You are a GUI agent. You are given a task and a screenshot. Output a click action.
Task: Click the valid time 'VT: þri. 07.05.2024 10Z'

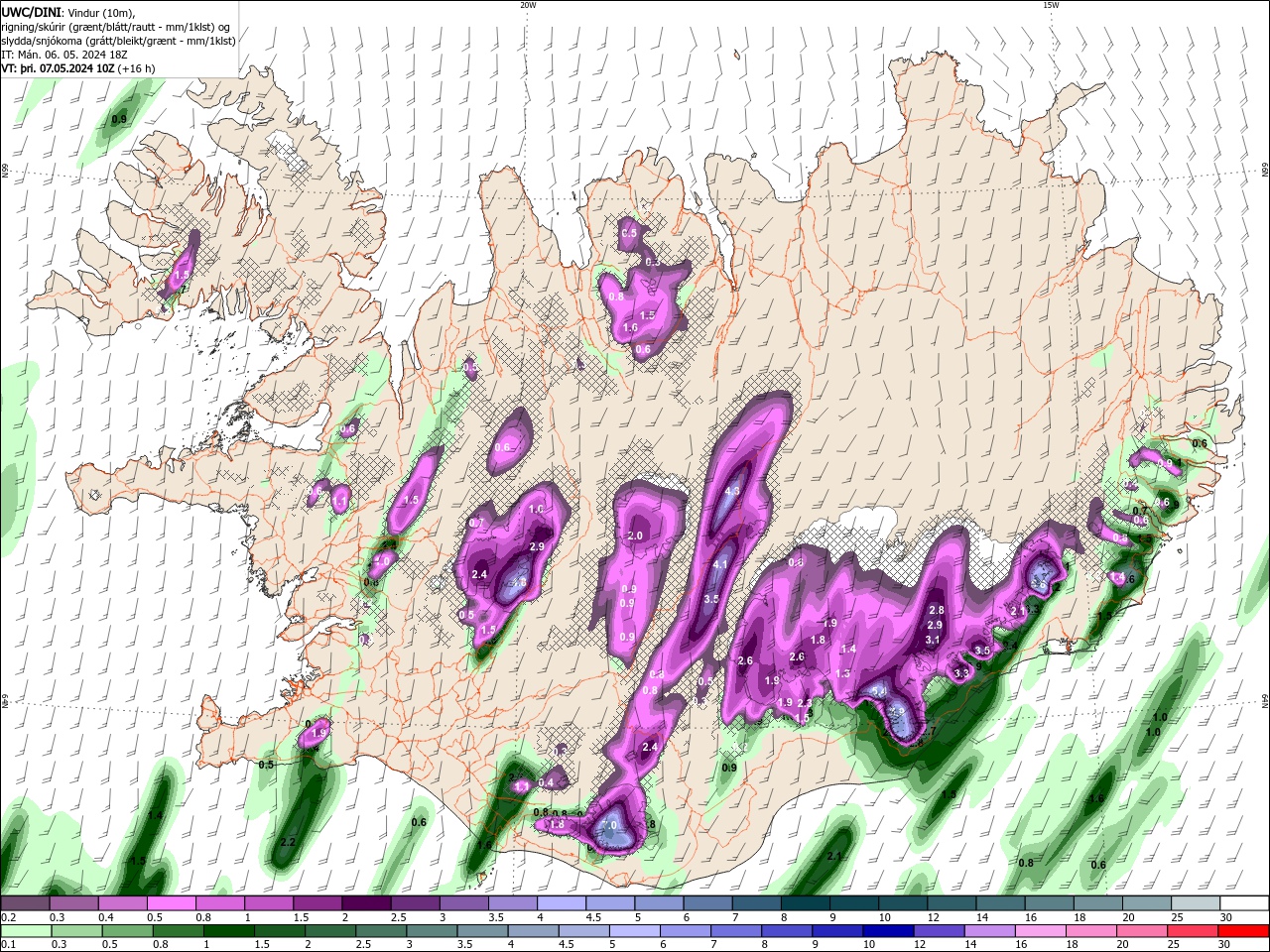point(59,68)
